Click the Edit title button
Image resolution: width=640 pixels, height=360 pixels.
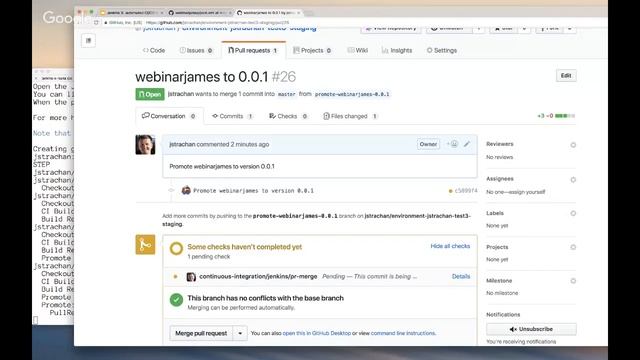(566, 76)
